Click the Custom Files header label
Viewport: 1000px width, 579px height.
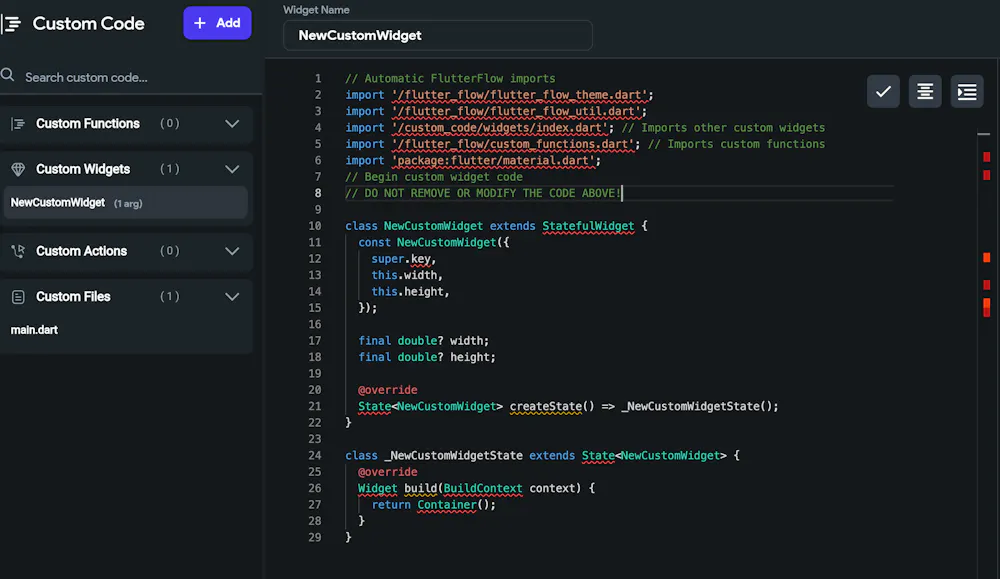pos(73,297)
